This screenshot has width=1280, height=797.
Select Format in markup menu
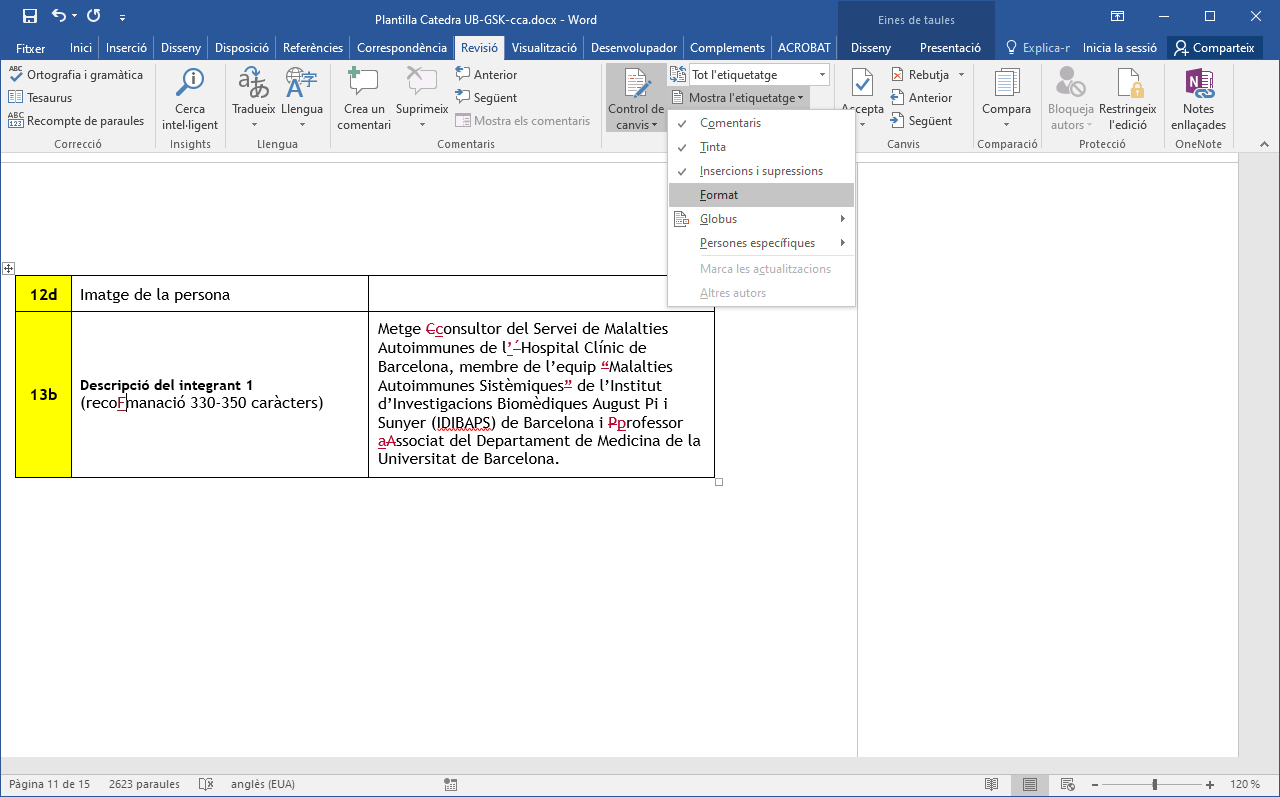719,195
